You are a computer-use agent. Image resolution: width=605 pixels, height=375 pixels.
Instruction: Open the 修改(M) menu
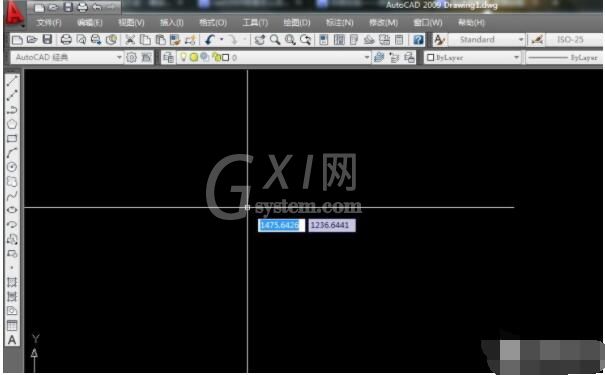point(383,23)
